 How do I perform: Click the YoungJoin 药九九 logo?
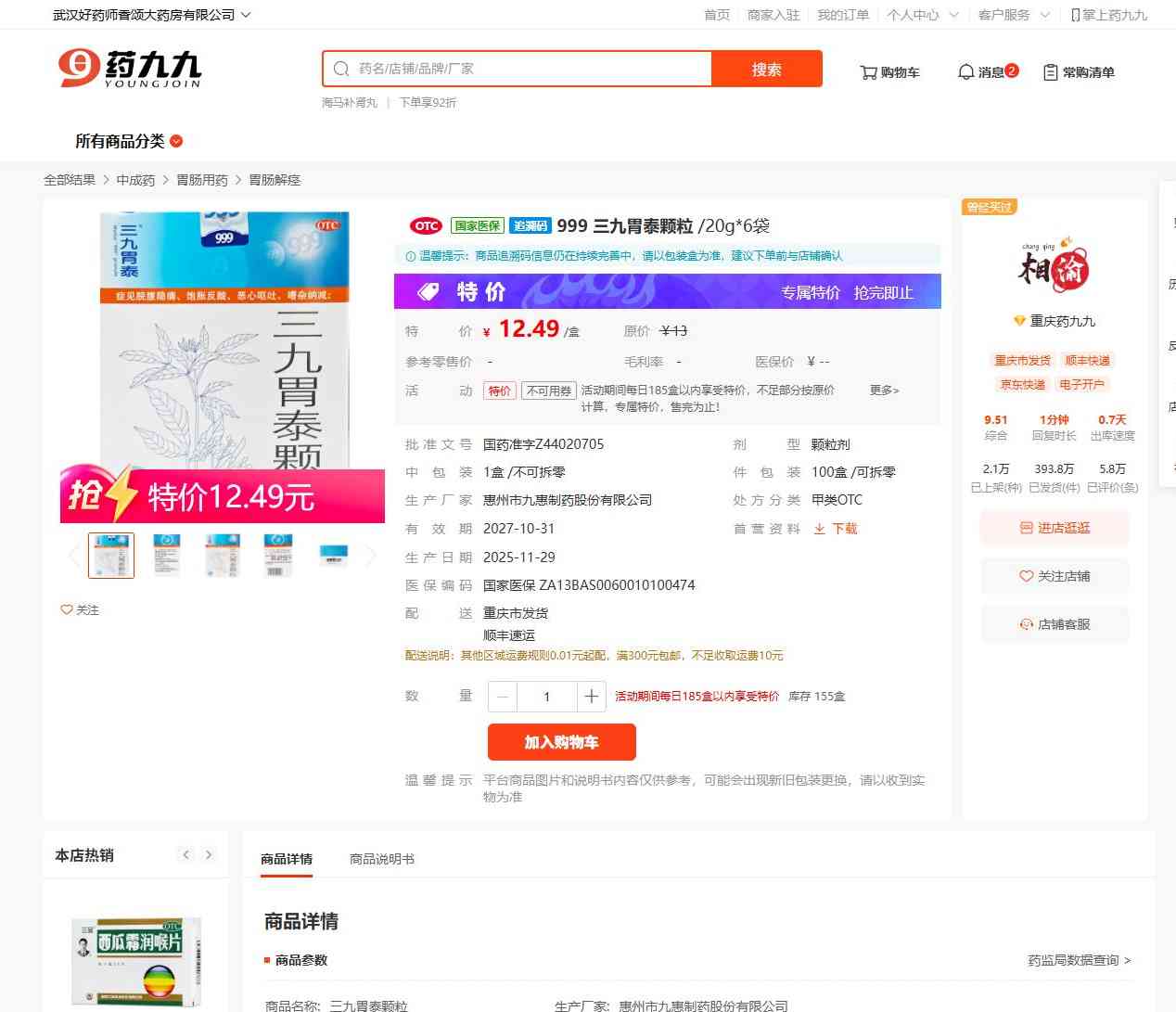pos(129,69)
